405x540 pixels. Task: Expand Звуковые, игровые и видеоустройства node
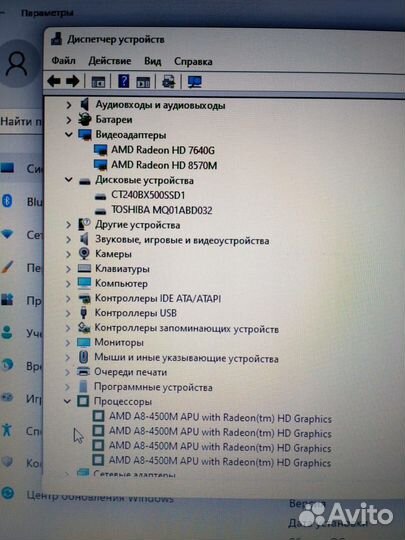coord(68,240)
